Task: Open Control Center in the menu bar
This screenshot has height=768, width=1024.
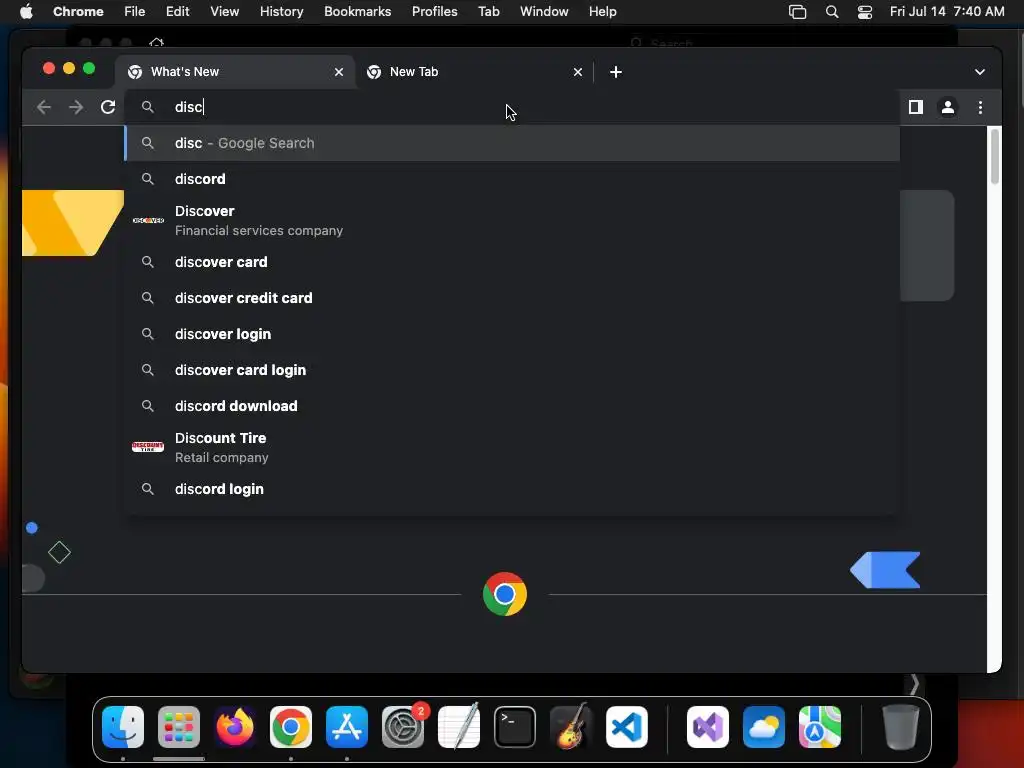Action: [x=865, y=12]
